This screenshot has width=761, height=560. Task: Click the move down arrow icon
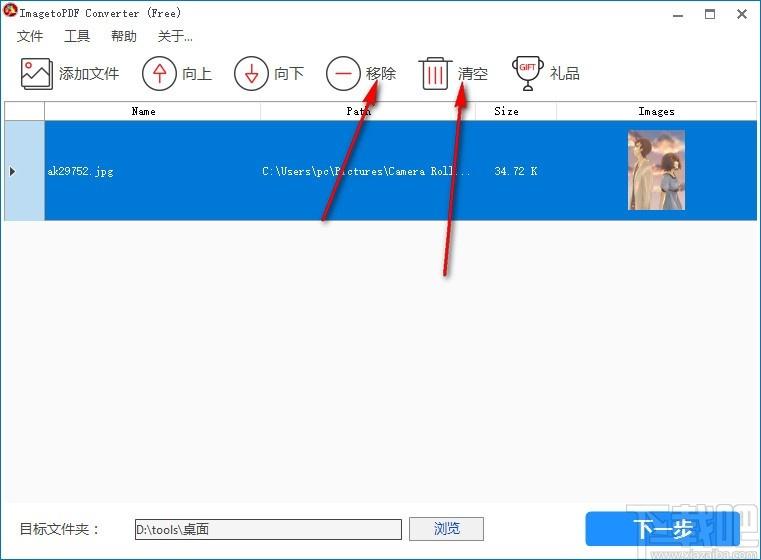(x=251, y=74)
